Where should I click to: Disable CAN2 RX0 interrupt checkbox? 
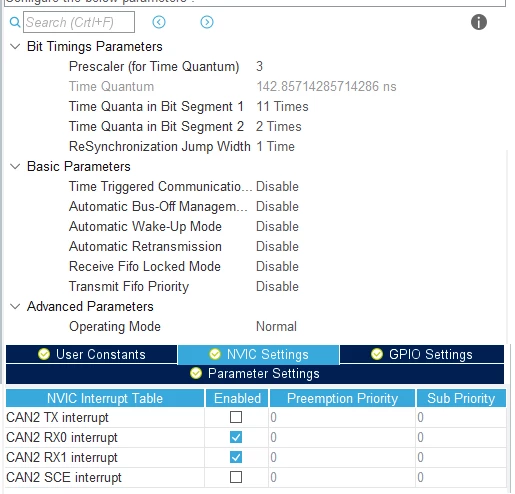click(236, 437)
